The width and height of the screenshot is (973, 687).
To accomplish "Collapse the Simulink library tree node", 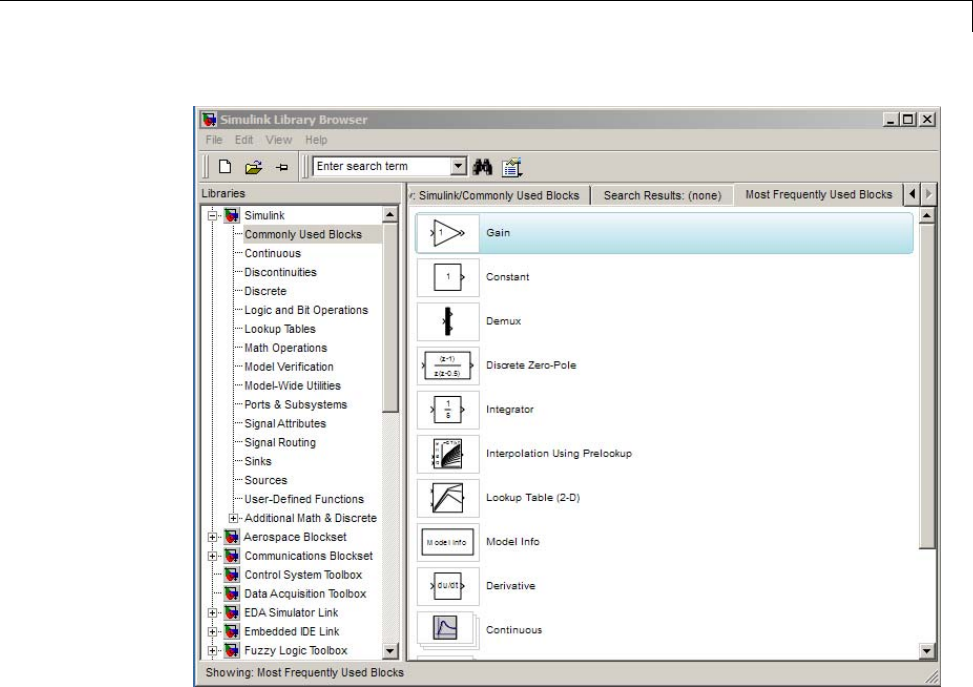I will pos(212,215).
